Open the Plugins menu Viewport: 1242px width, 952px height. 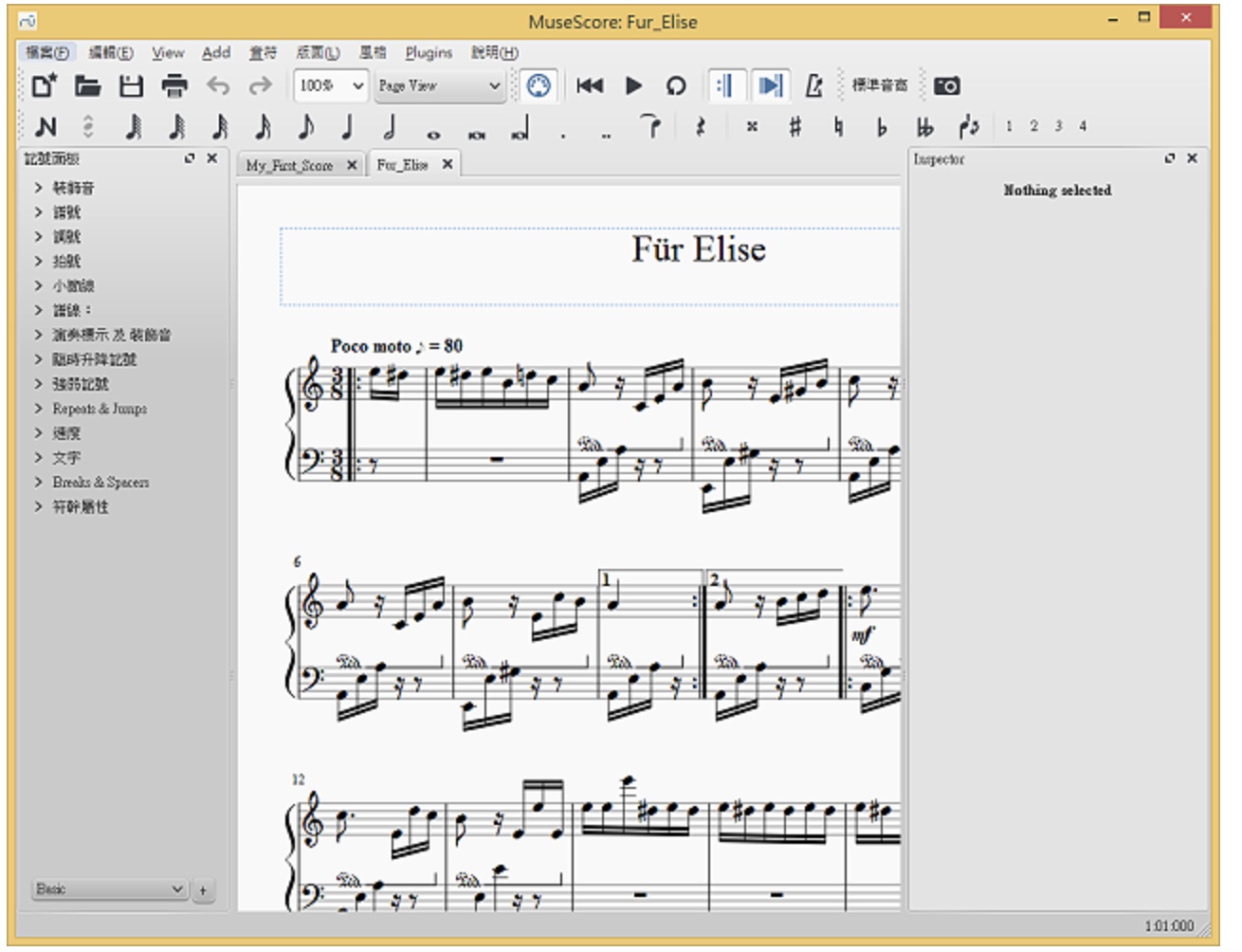pos(429,53)
